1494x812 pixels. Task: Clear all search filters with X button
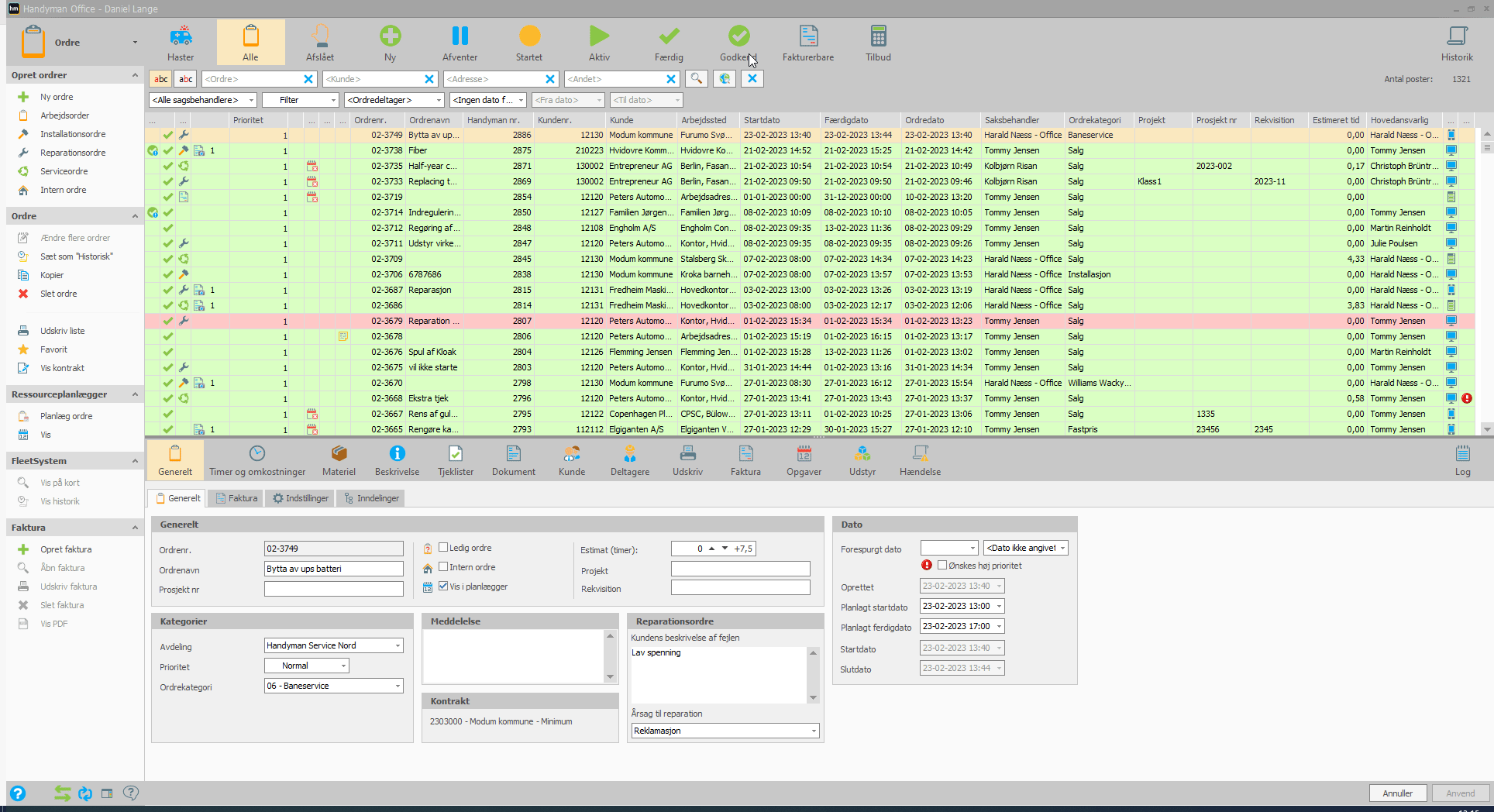pos(752,78)
